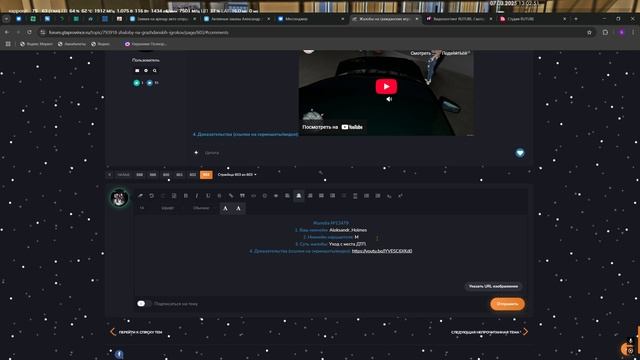Reload the page with the refresh icon
The image size is (640, 360).
[x=29, y=32]
